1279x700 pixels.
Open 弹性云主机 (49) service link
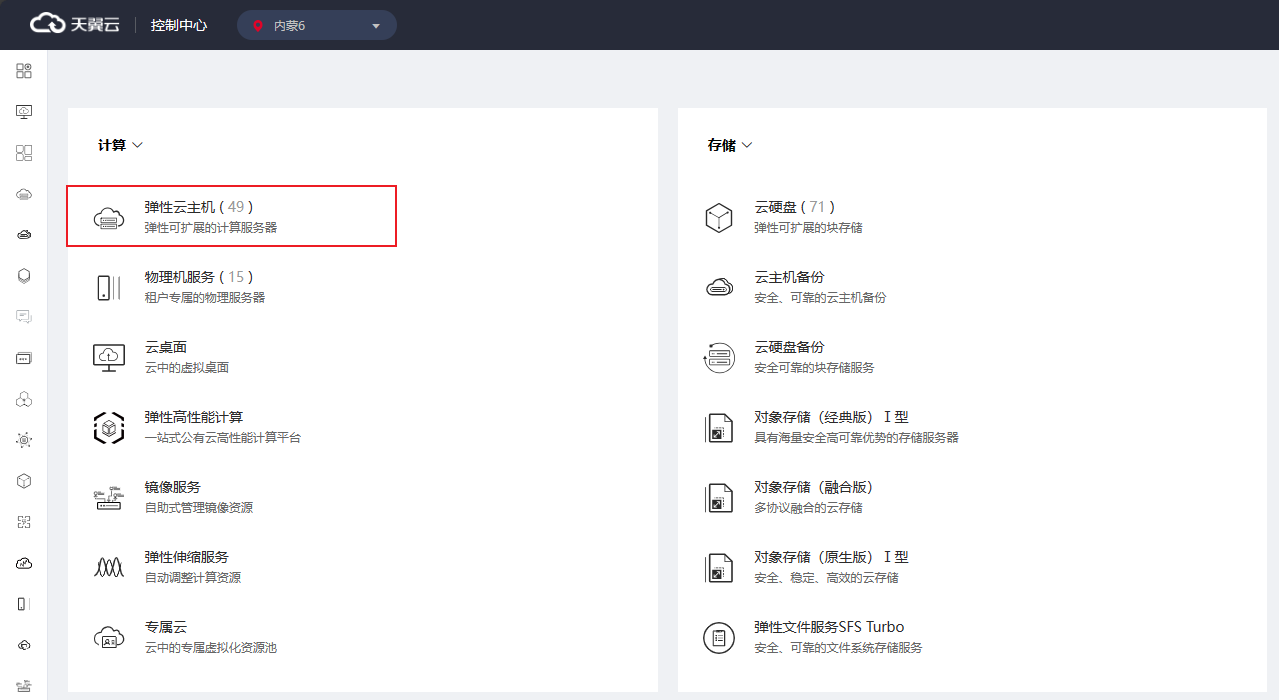199,207
